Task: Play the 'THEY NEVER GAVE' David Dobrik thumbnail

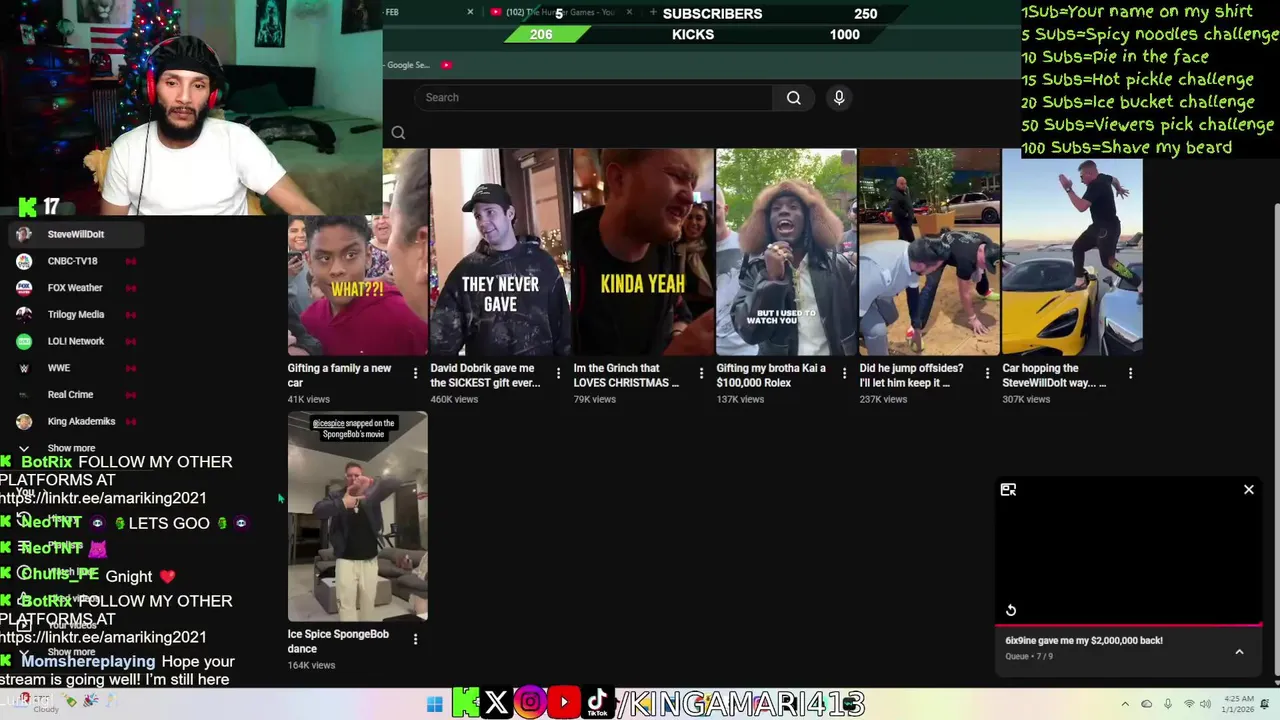Action: click(500, 252)
